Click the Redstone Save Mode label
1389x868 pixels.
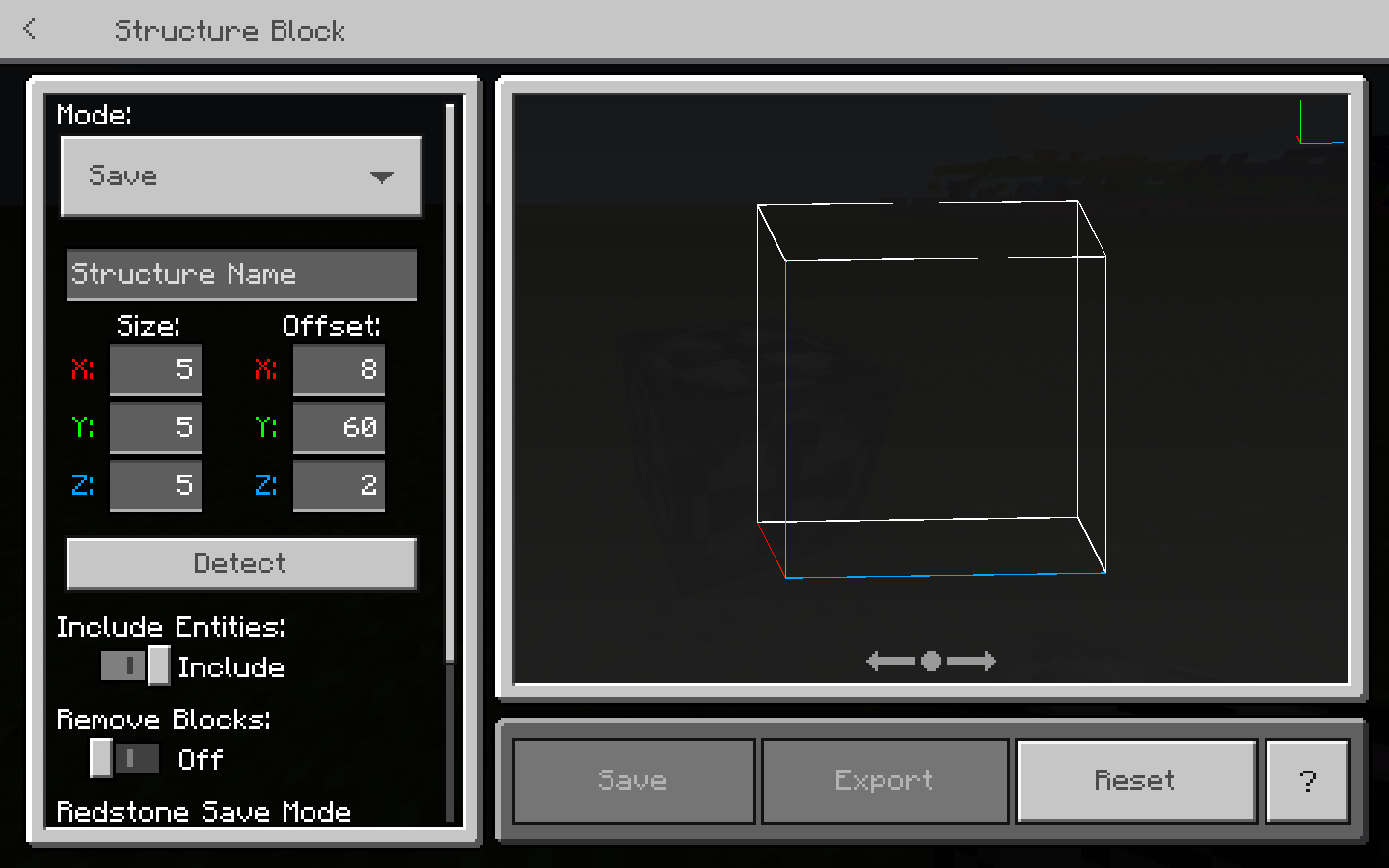pyautogui.click(x=204, y=812)
